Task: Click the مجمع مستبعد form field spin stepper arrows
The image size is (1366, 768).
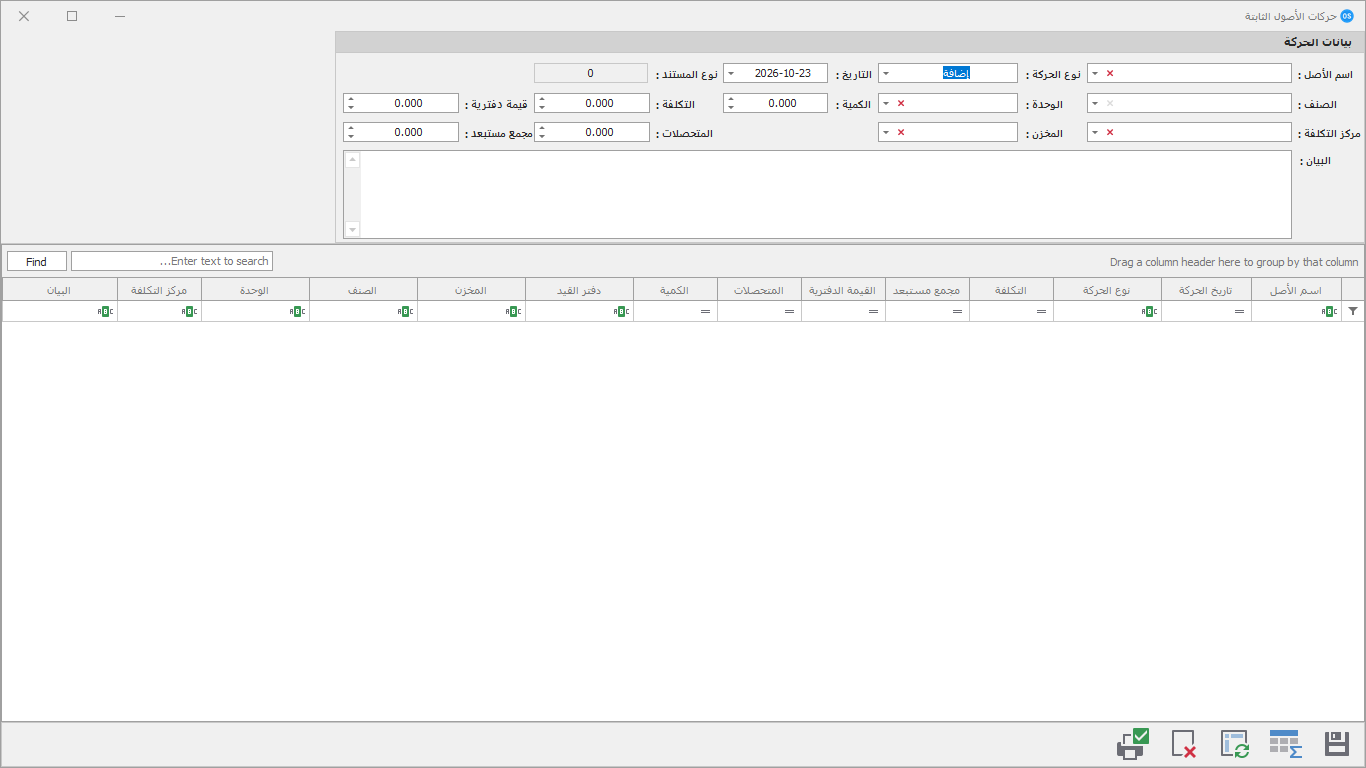Action: click(x=351, y=132)
